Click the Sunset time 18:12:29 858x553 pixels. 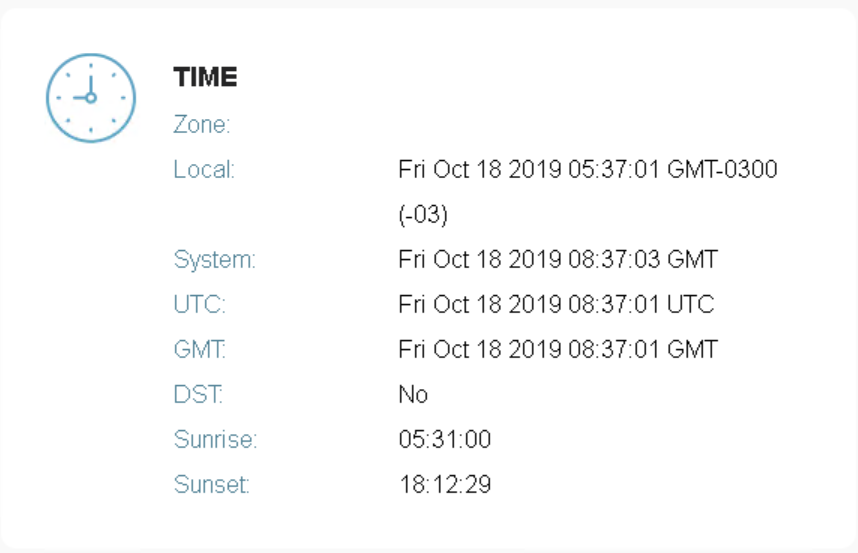tap(445, 486)
